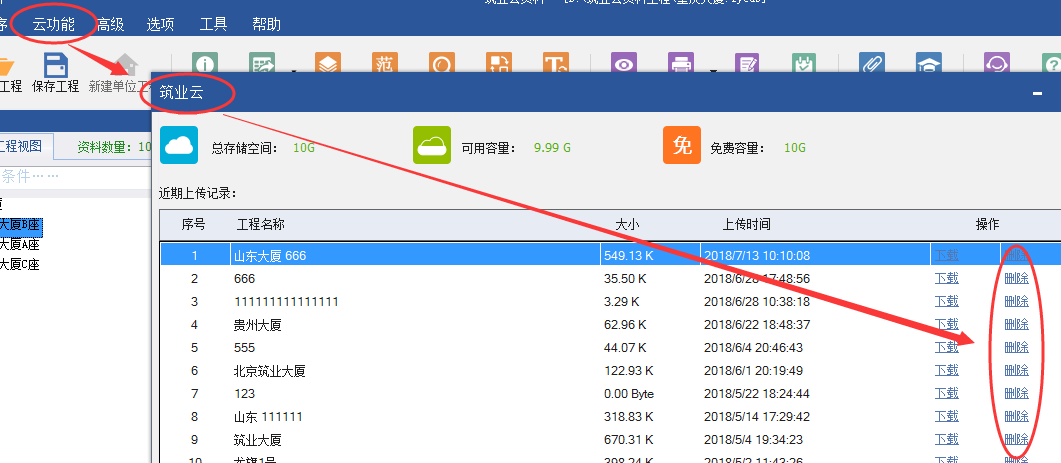The image size is (1061, 463).
Task: Click the printer icon in toolbar
Action: [x=682, y=65]
